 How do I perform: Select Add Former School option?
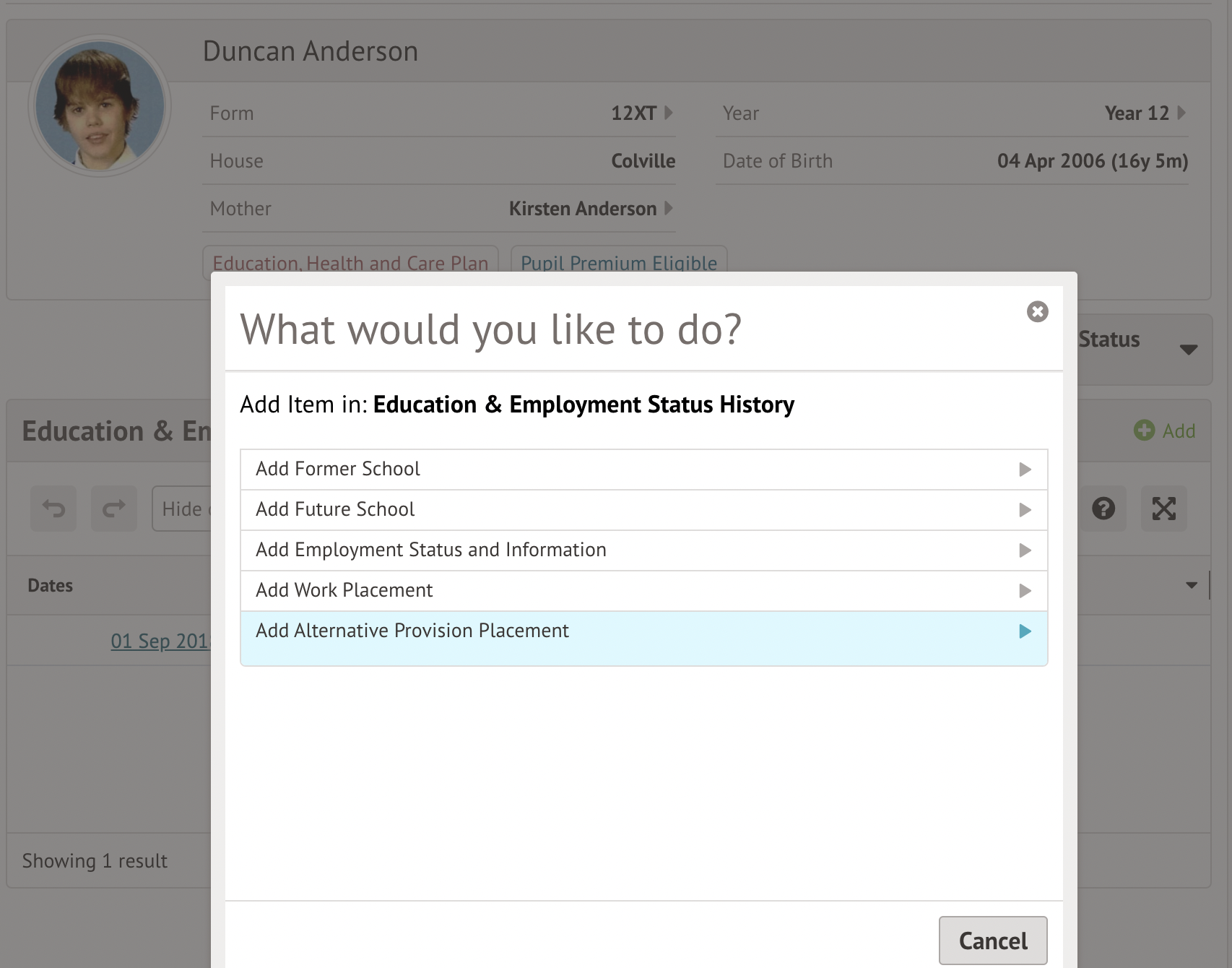coord(643,470)
